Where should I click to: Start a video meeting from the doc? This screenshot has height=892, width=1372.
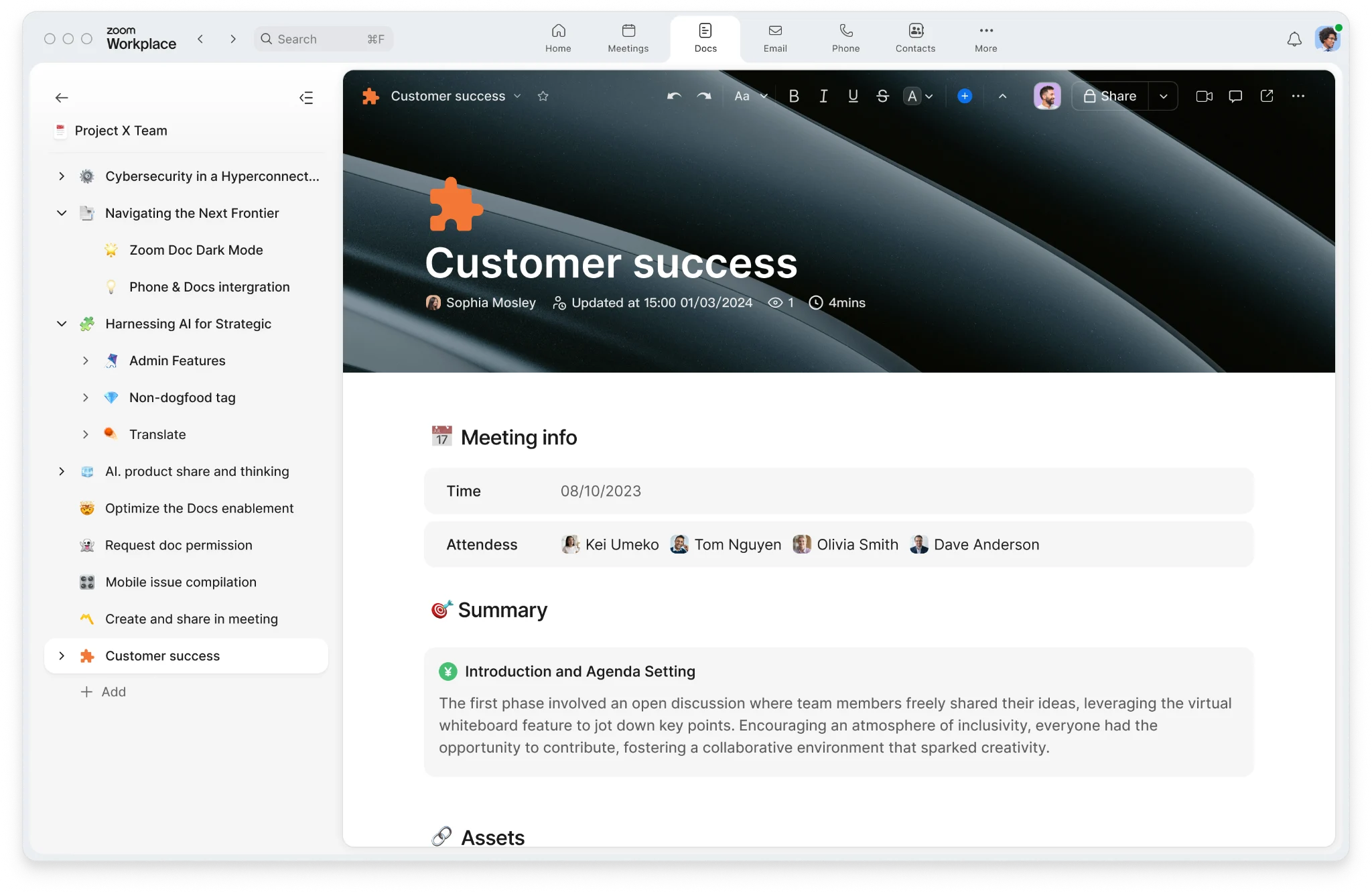[x=1204, y=96]
